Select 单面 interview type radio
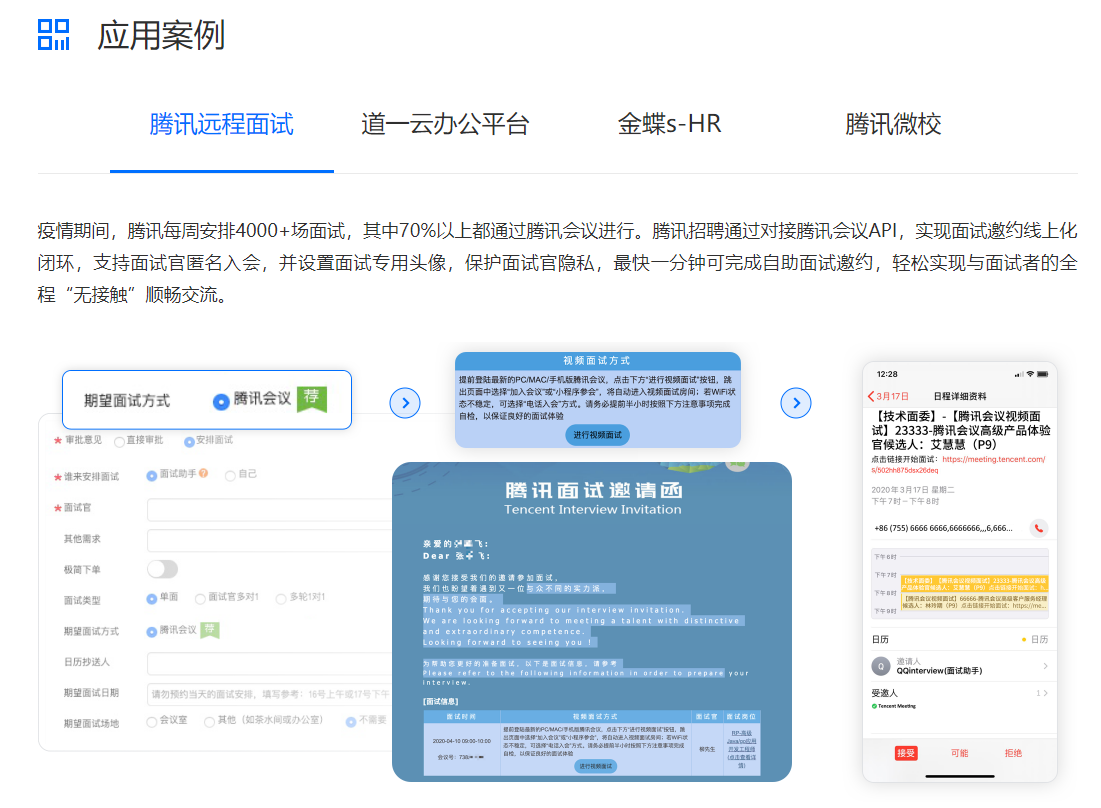 pos(152,599)
